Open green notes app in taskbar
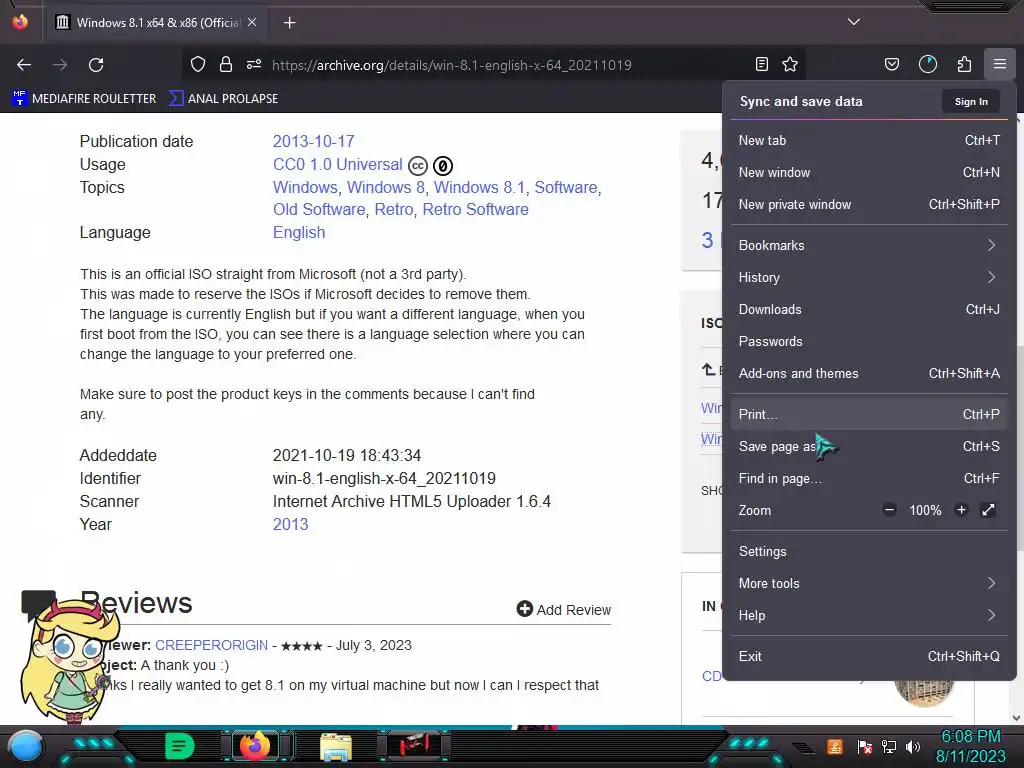The width and height of the screenshot is (1024, 768). coord(179,746)
